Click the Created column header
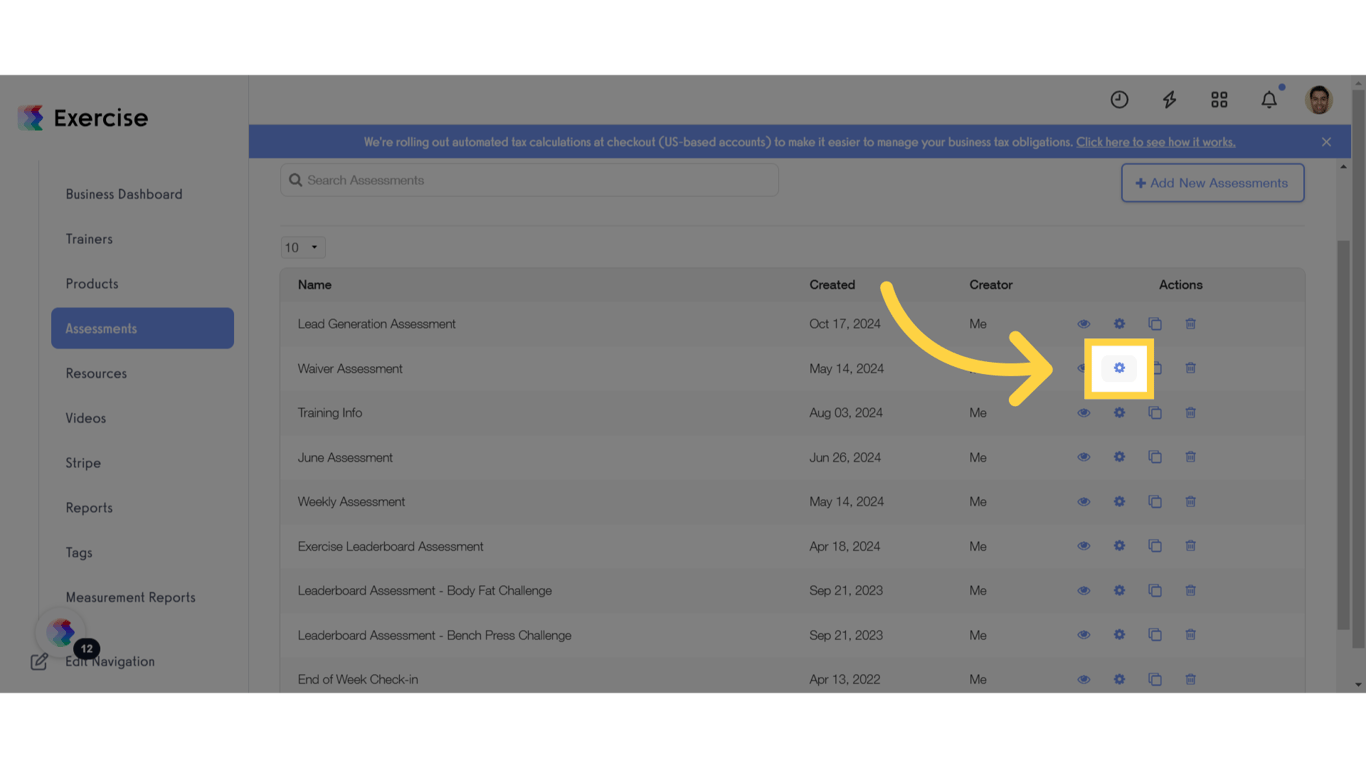 click(832, 285)
